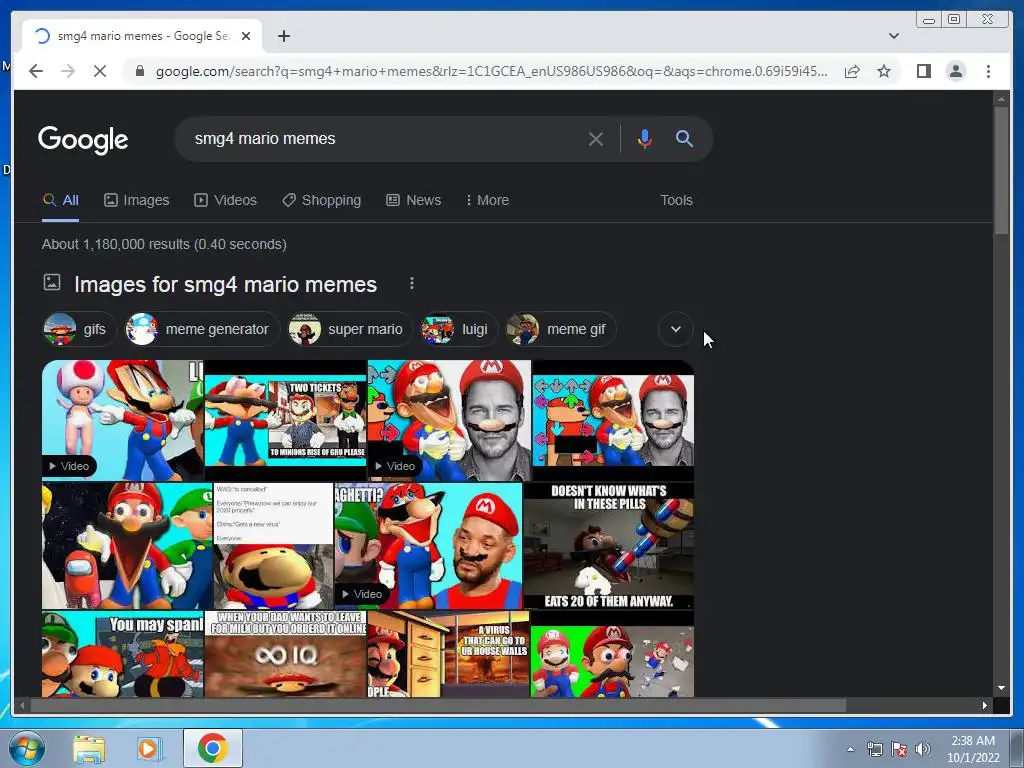Select the meme gif filter chip
Viewport: 1024px width, 768px height.
[x=560, y=329]
